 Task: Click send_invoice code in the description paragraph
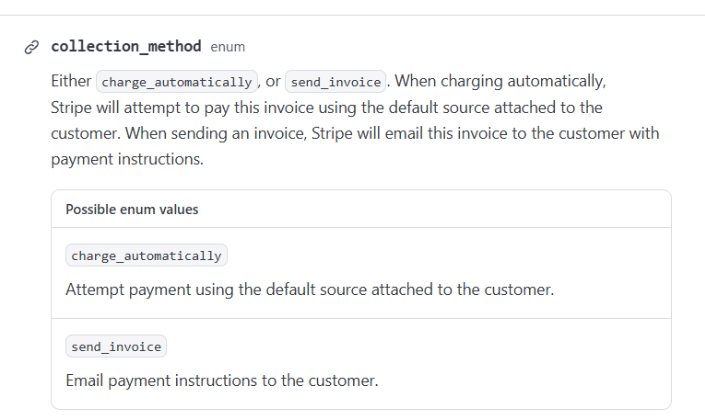(x=335, y=82)
